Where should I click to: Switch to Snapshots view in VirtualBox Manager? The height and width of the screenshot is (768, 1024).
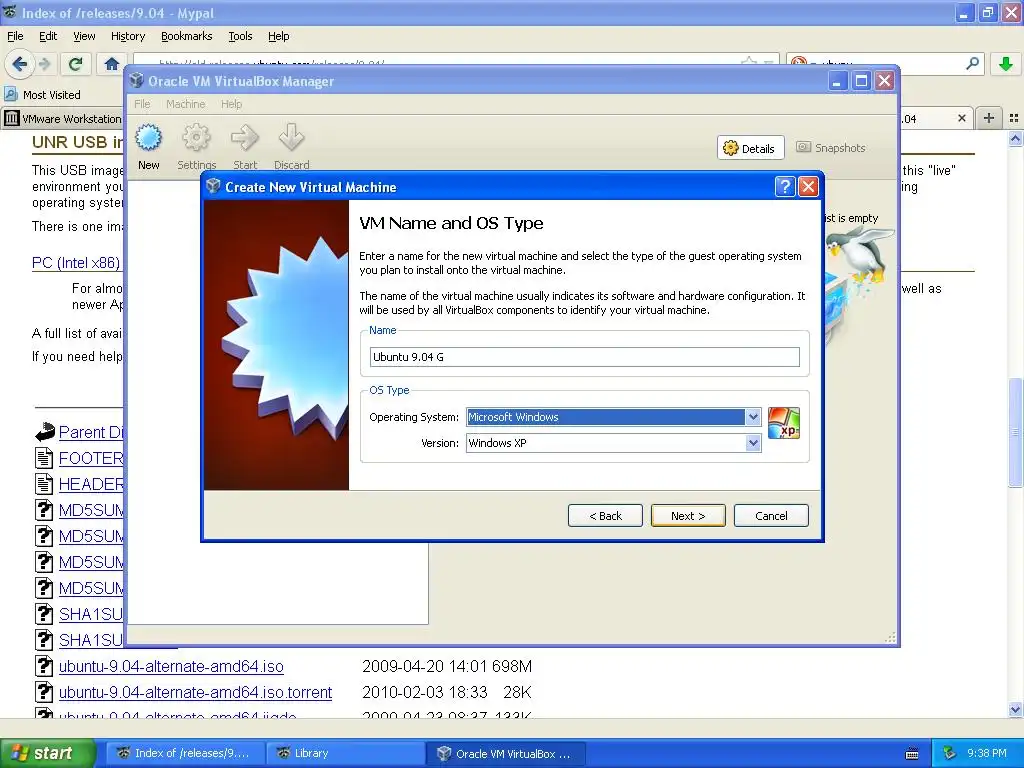[x=831, y=148]
